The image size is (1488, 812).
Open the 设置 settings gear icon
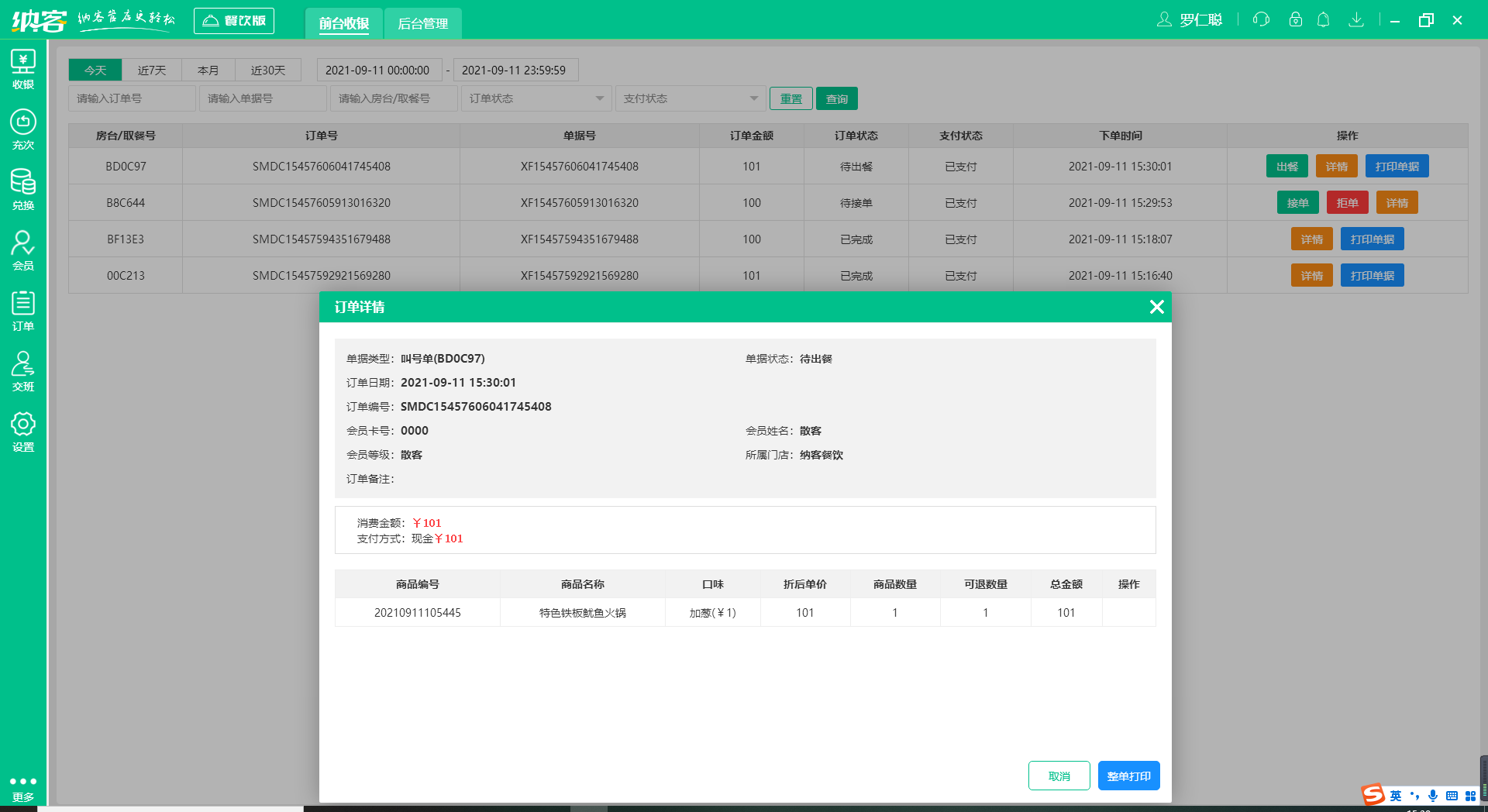[x=23, y=432]
